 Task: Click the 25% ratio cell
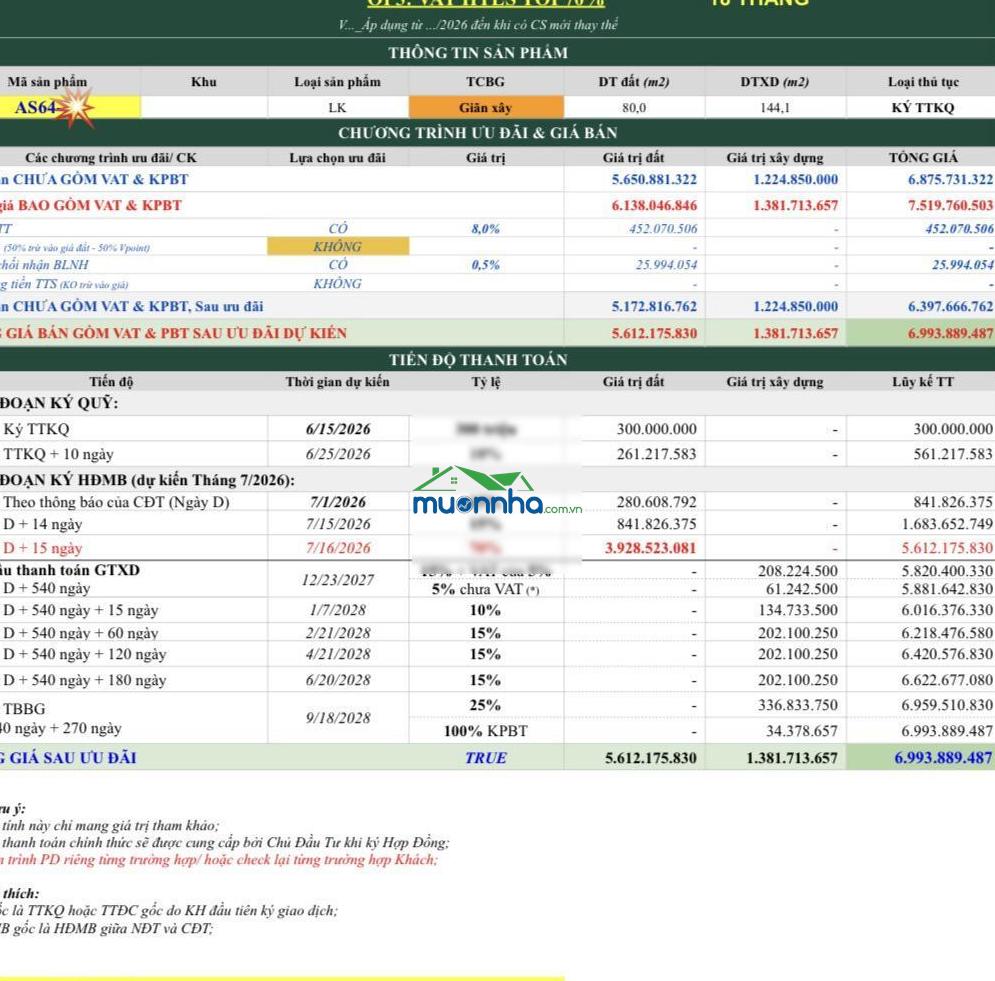pyautogui.click(x=485, y=706)
